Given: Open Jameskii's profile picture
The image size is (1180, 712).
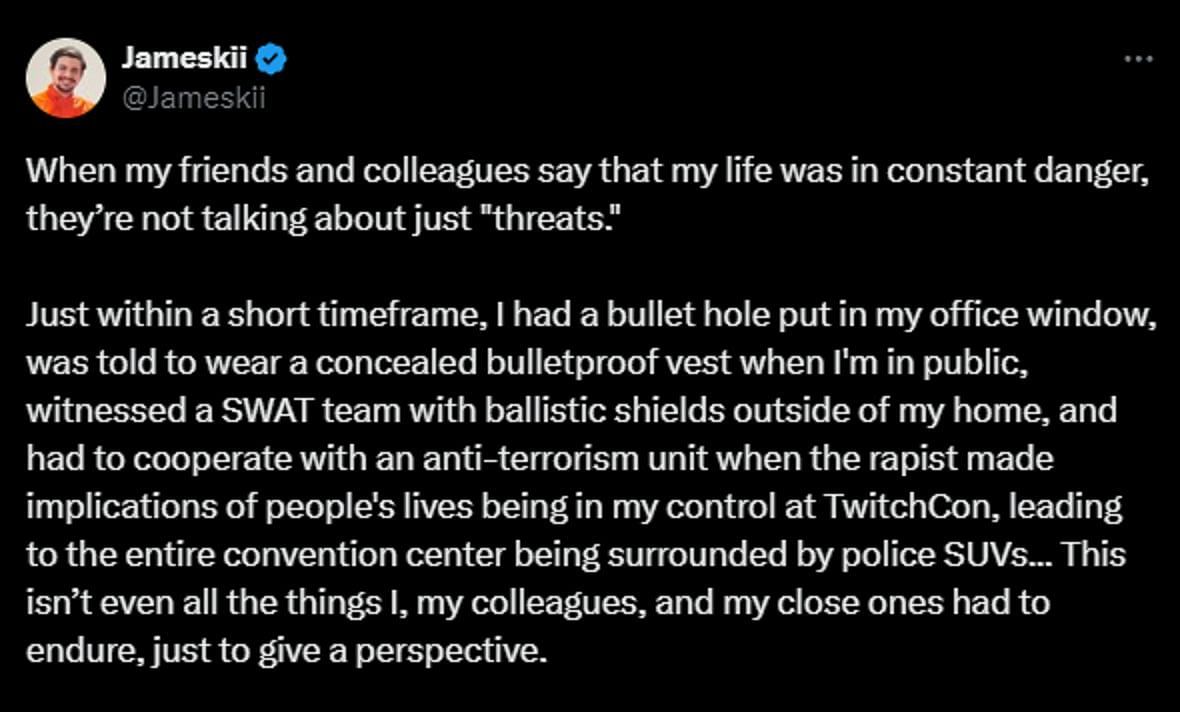Looking at the screenshot, I should [x=65, y=78].
